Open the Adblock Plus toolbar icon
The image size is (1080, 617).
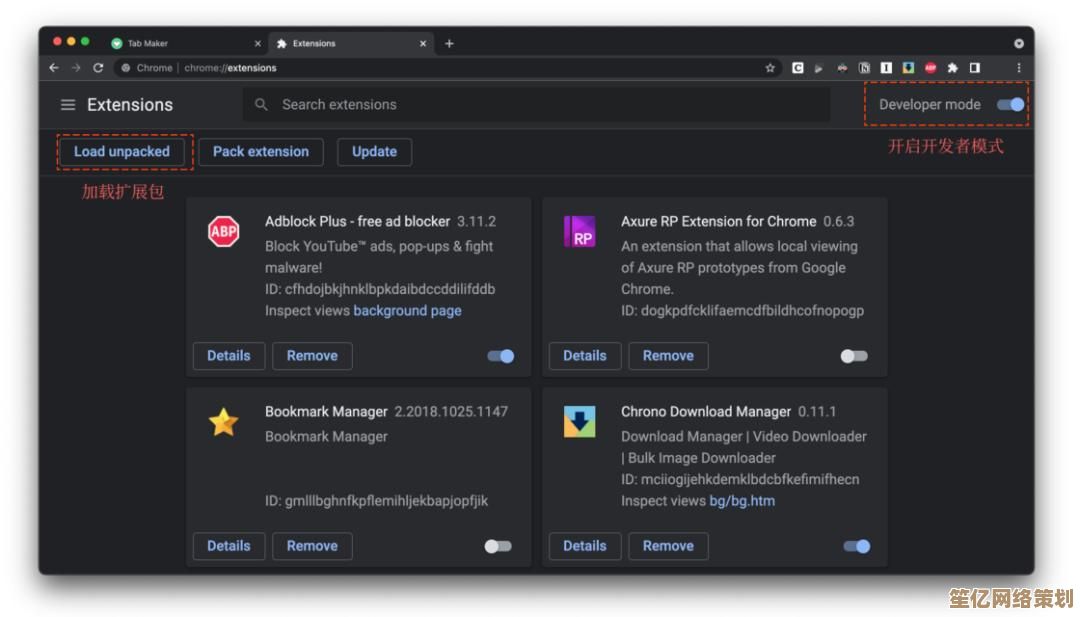coord(931,67)
